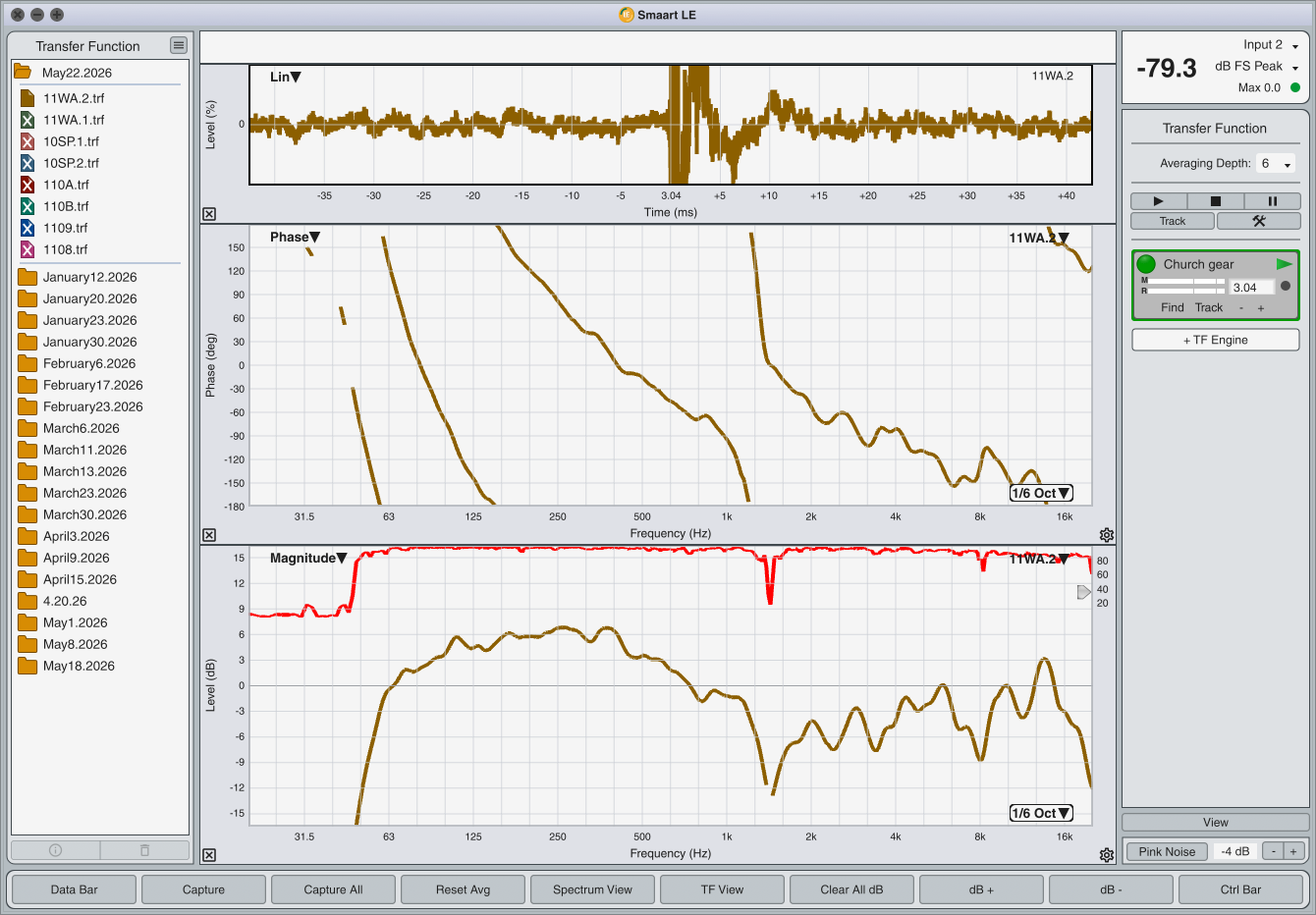Click the April3.2026 folder icon

(27, 536)
